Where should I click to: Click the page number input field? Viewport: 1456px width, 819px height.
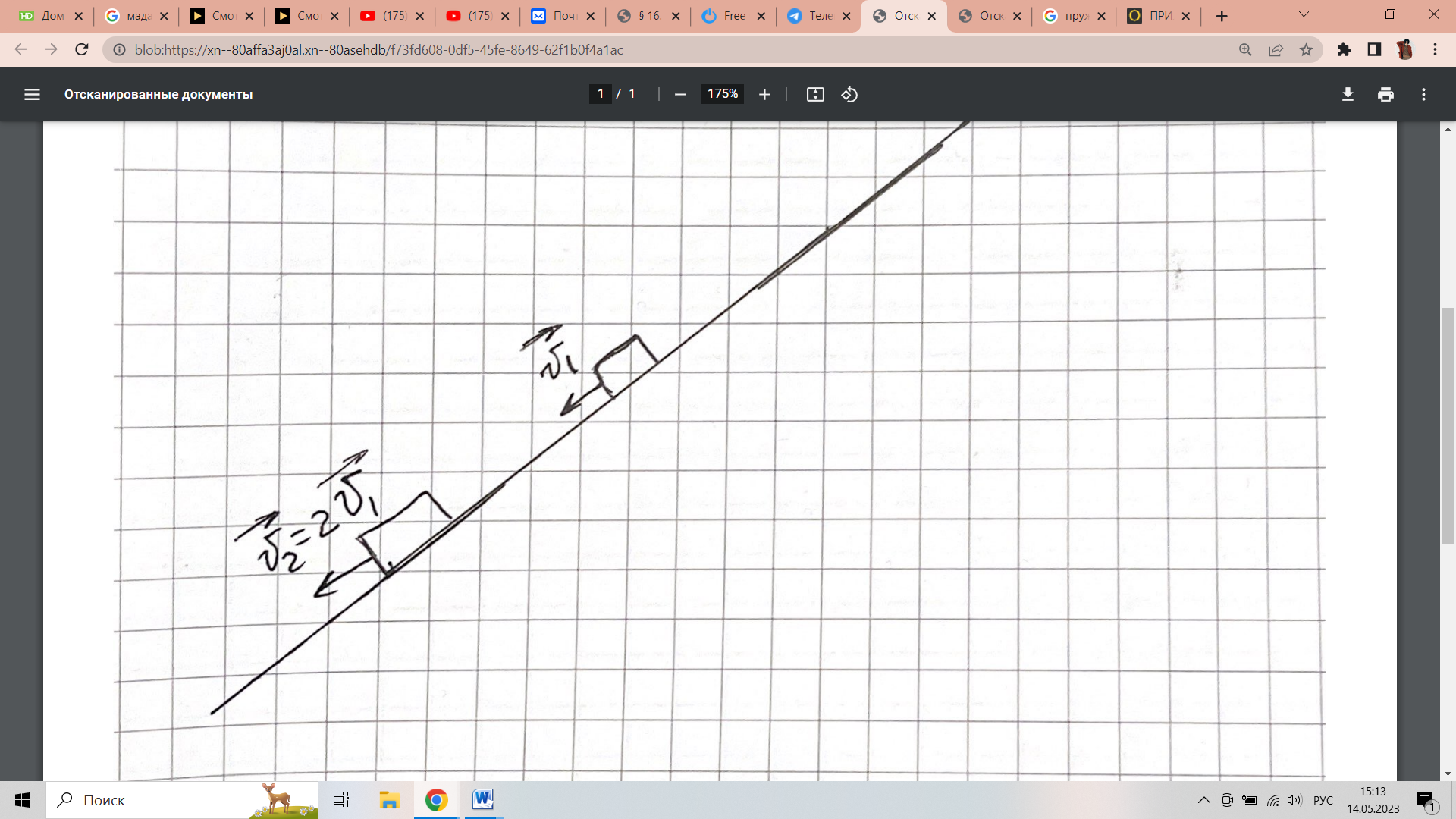pos(601,94)
